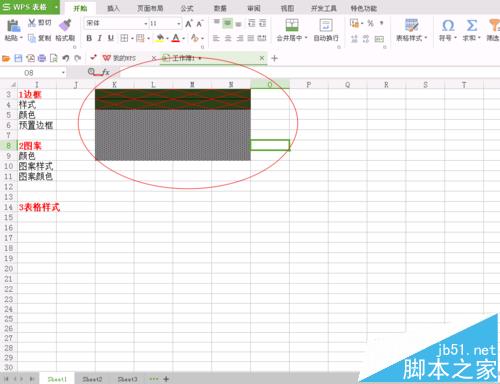Viewport: 500px width, 384px height.
Task: Click the Undo arrow in quick toolbar
Action: tap(66, 58)
